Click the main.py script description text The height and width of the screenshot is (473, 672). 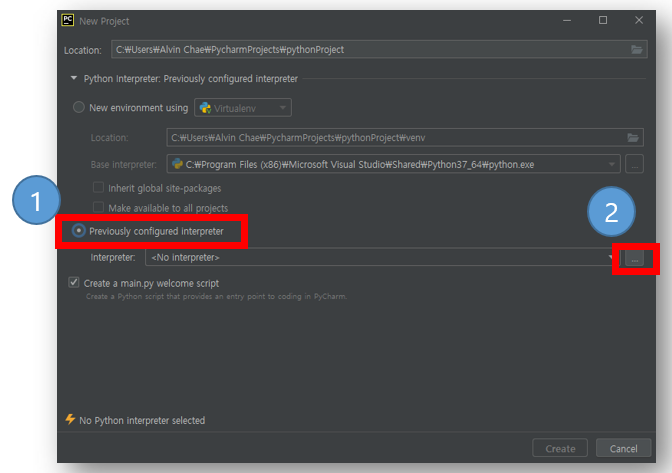pos(216,296)
